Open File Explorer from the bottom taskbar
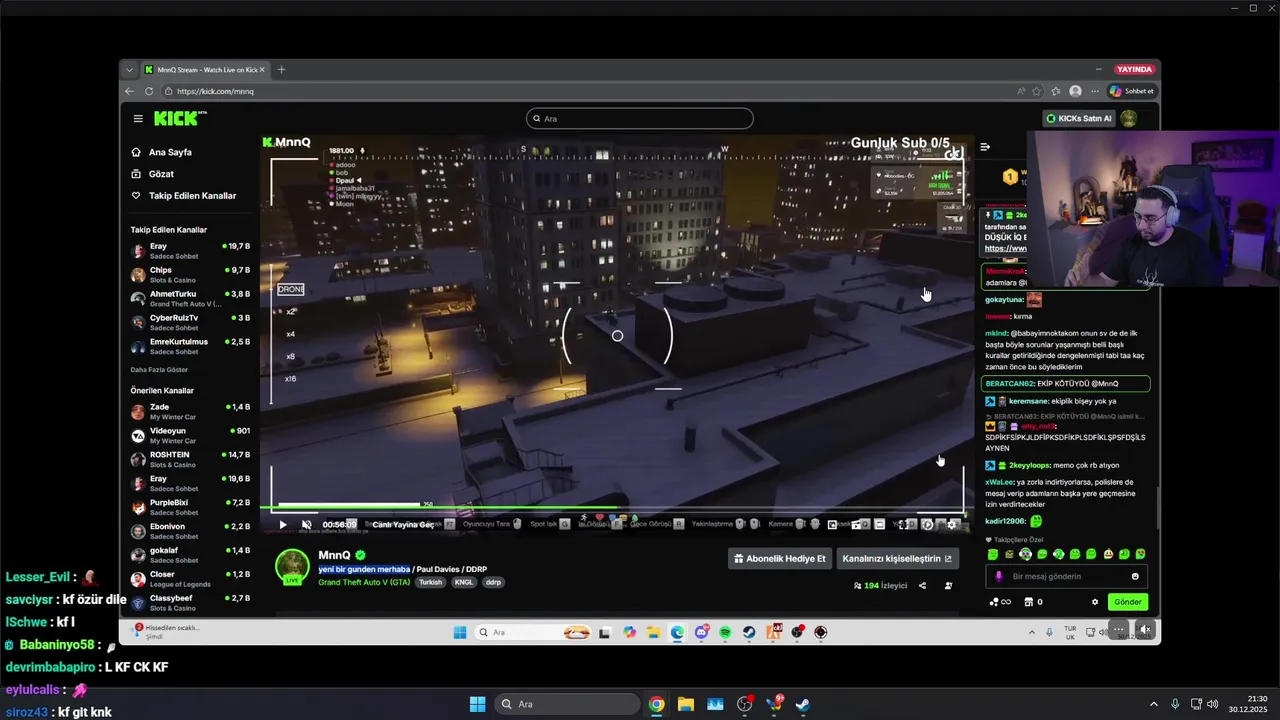 click(686, 704)
